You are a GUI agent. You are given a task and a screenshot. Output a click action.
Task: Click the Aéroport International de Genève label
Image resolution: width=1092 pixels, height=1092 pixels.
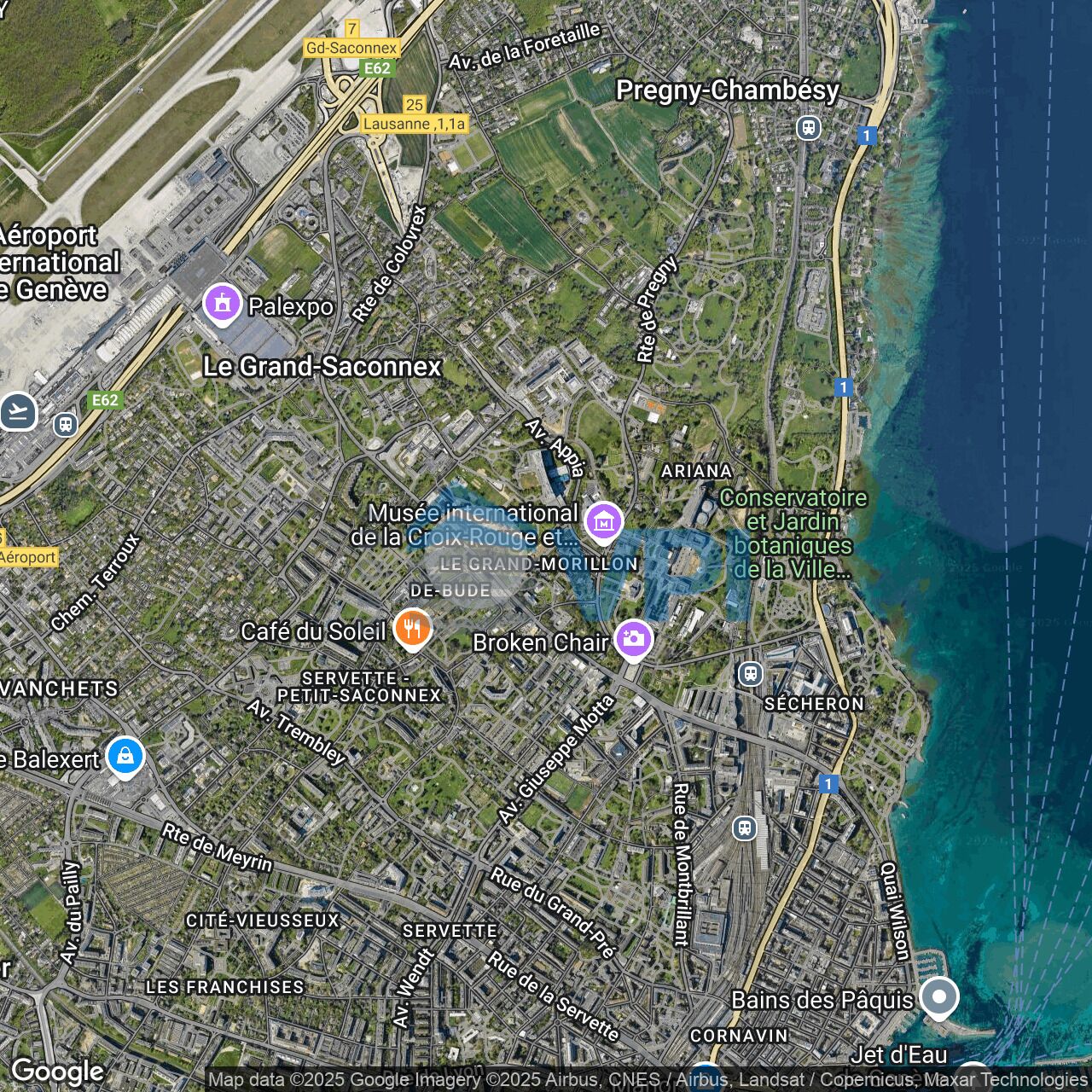[x=58, y=263]
